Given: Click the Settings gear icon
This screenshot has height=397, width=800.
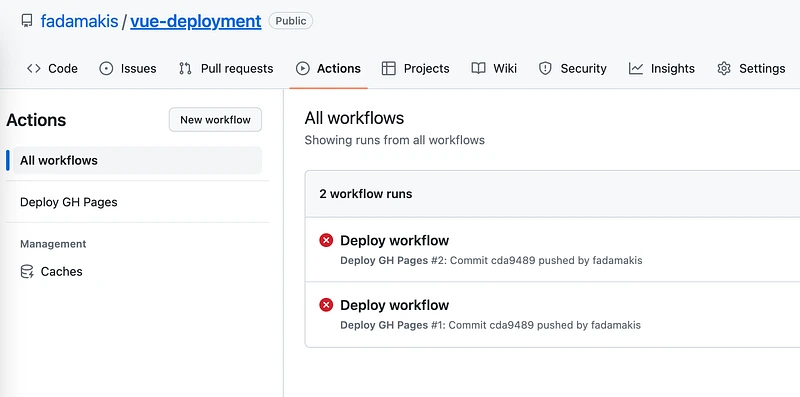Looking at the screenshot, I should pos(724,68).
